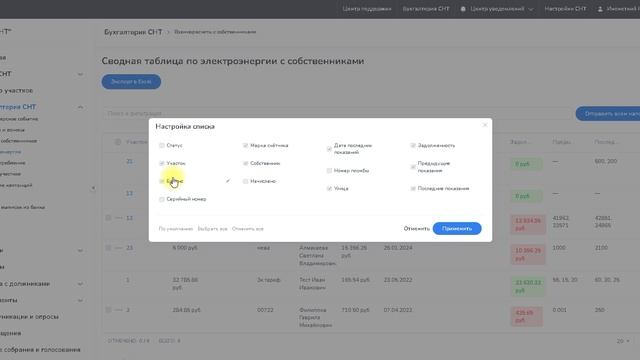The width and height of the screenshot is (640, 360).
Task: Click the sidebar collapse arrow
Action: point(93,188)
